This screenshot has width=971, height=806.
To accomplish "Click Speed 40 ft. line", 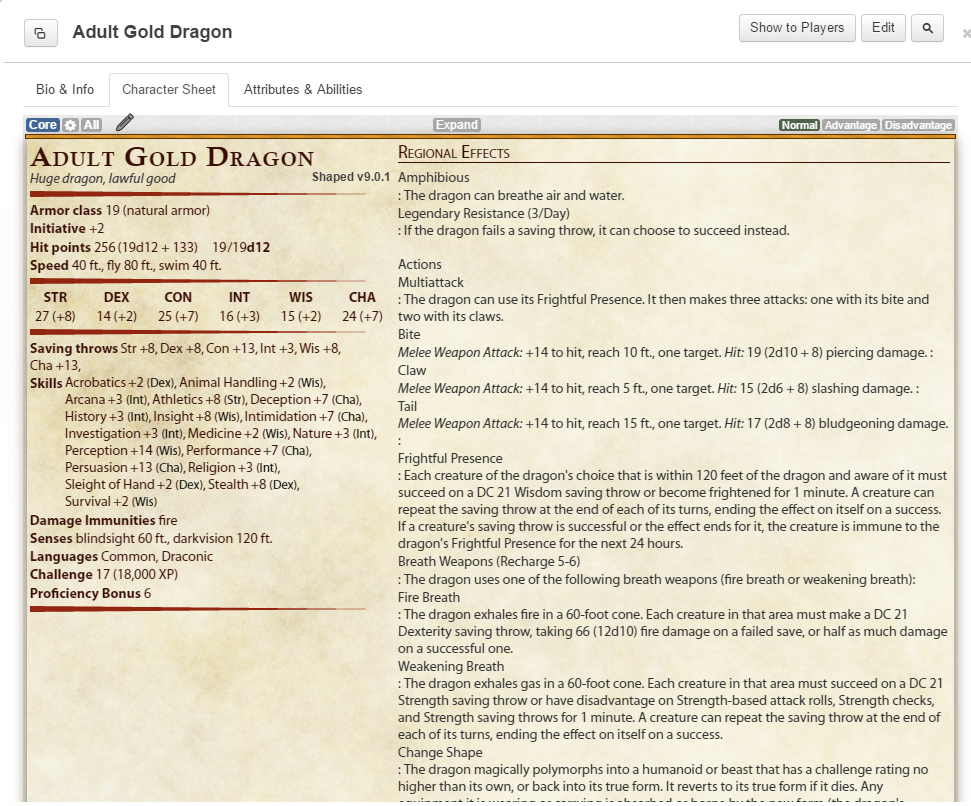I will [x=126, y=266].
